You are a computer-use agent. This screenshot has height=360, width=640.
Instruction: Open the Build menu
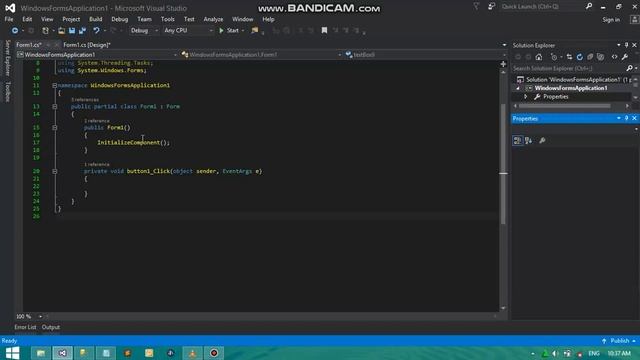(96, 19)
